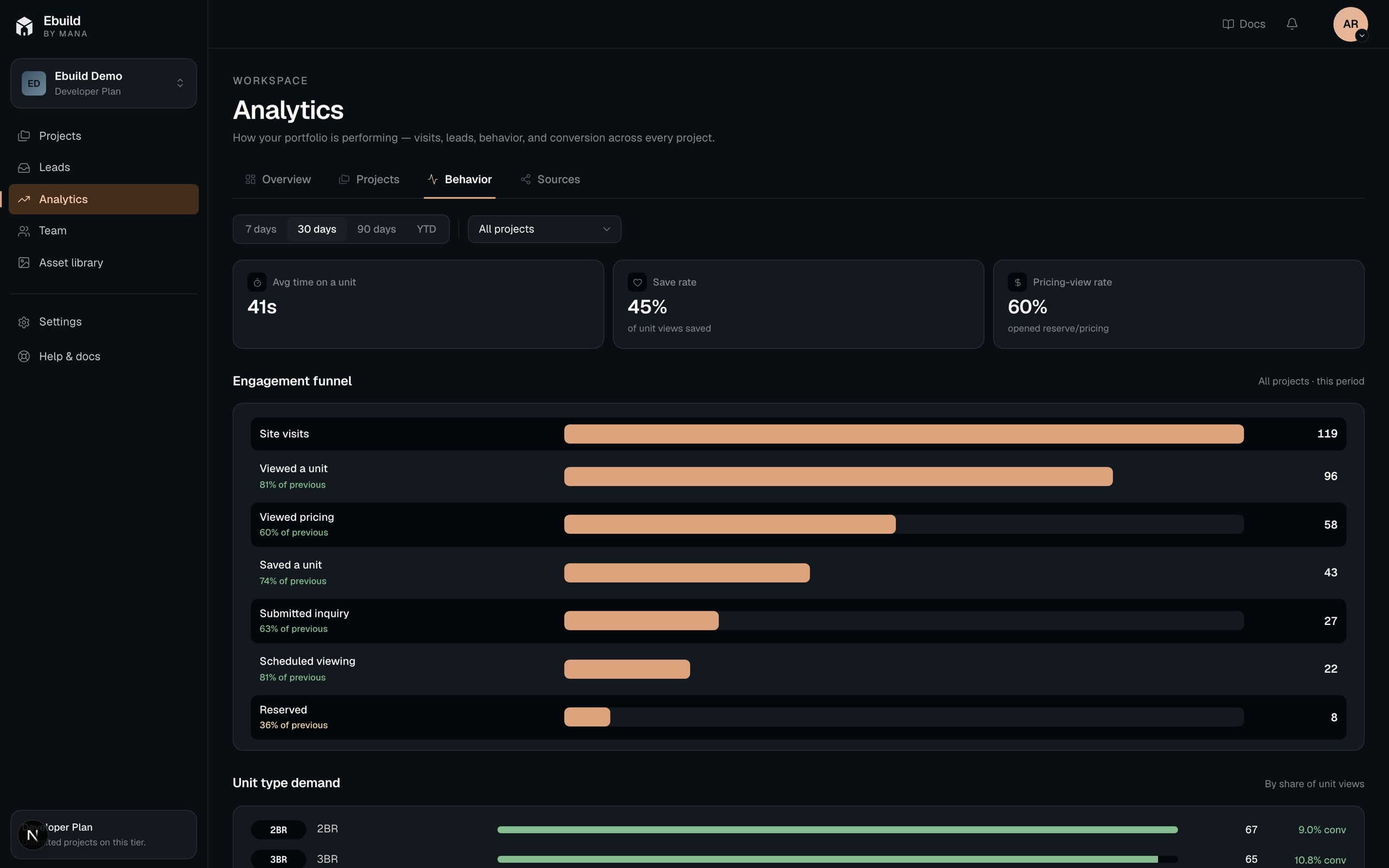This screenshot has height=868, width=1389.
Task: Expand the Ebuild Demo workspace switcher
Action: (x=104, y=83)
